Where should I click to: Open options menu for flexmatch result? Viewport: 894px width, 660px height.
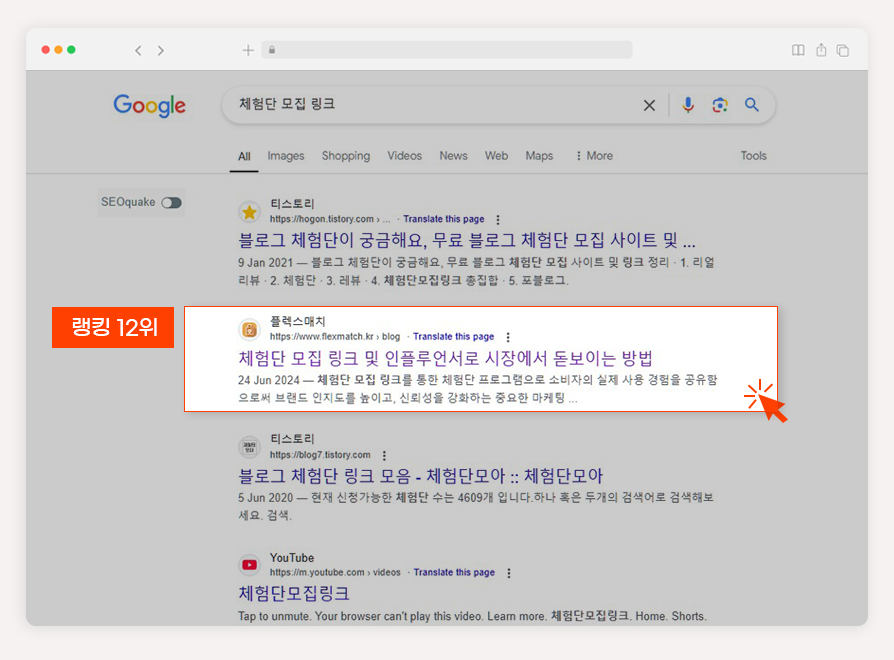(x=508, y=337)
